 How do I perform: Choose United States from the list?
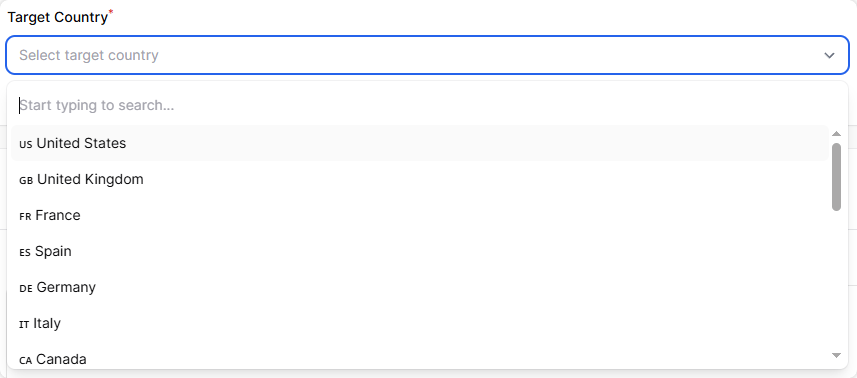point(420,143)
